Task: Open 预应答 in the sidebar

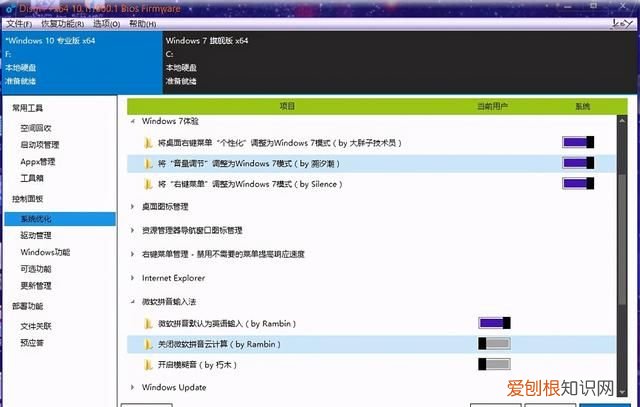Action: click(32, 343)
